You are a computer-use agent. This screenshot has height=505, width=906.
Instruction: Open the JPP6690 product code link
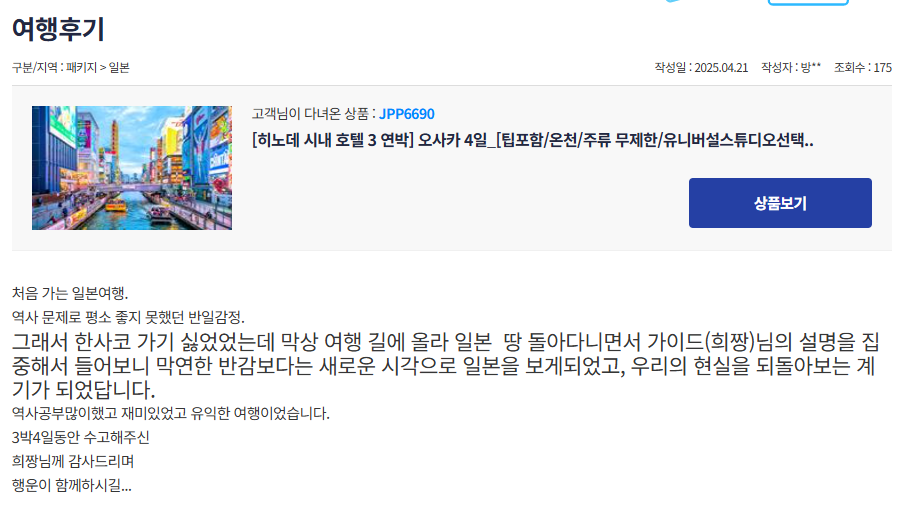click(x=407, y=114)
